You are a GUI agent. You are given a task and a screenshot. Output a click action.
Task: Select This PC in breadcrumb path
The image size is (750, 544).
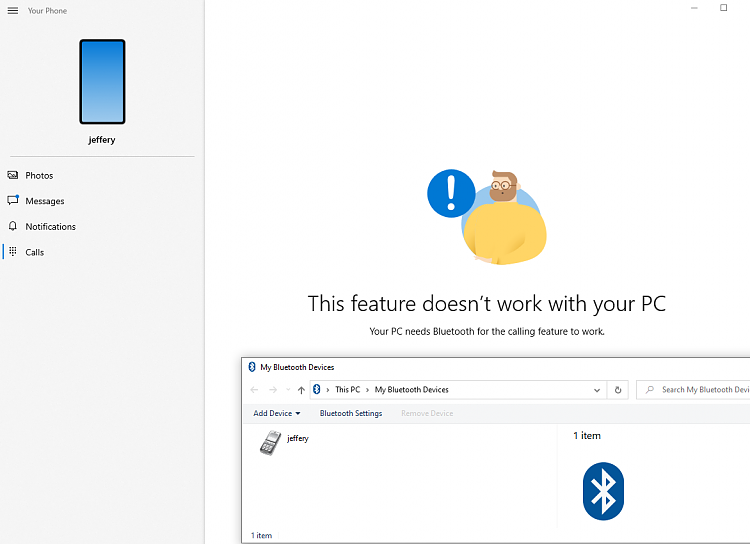point(348,389)
